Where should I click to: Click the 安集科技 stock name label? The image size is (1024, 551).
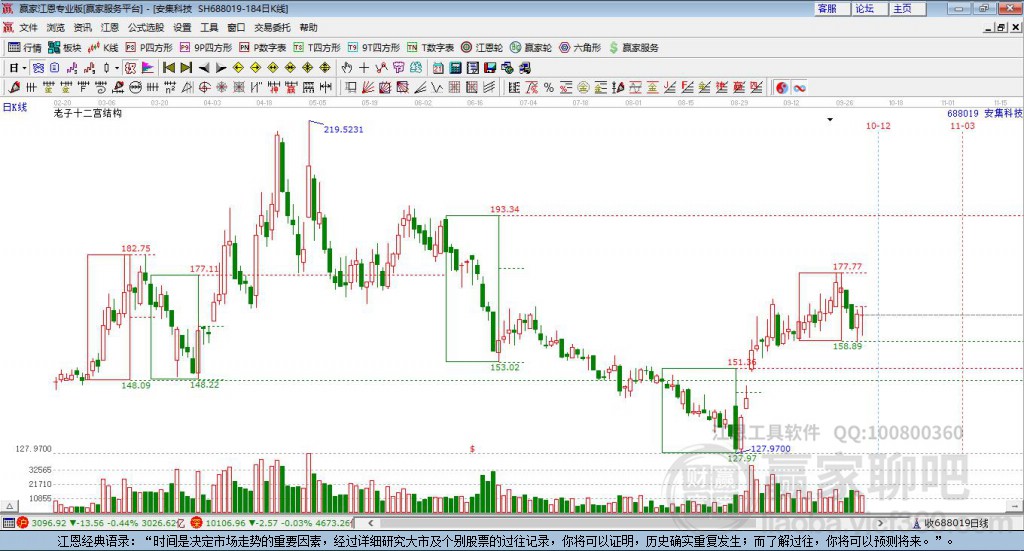1003,114
